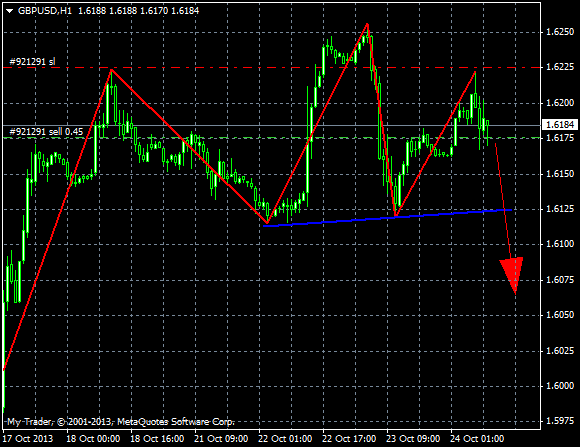Click the 1.6200 price scale label

pos(560,102)
